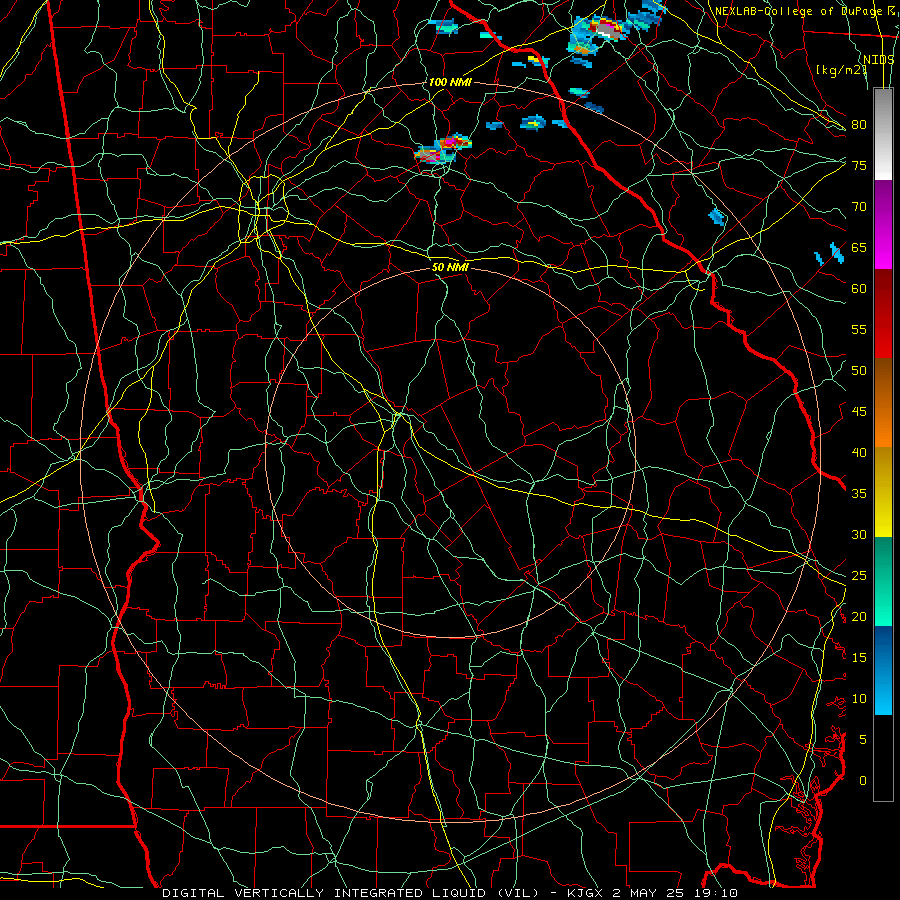Click scale value 30 on the legend
Screen dimensions: 900x900
tap(859, 534)
